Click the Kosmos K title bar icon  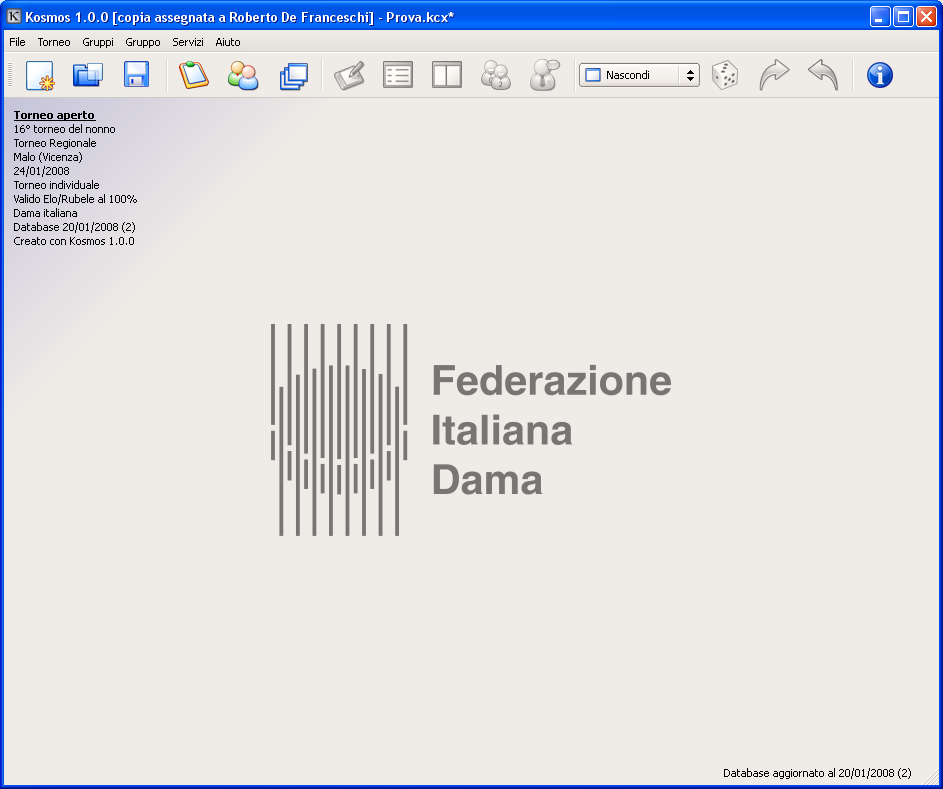(14, 16)
